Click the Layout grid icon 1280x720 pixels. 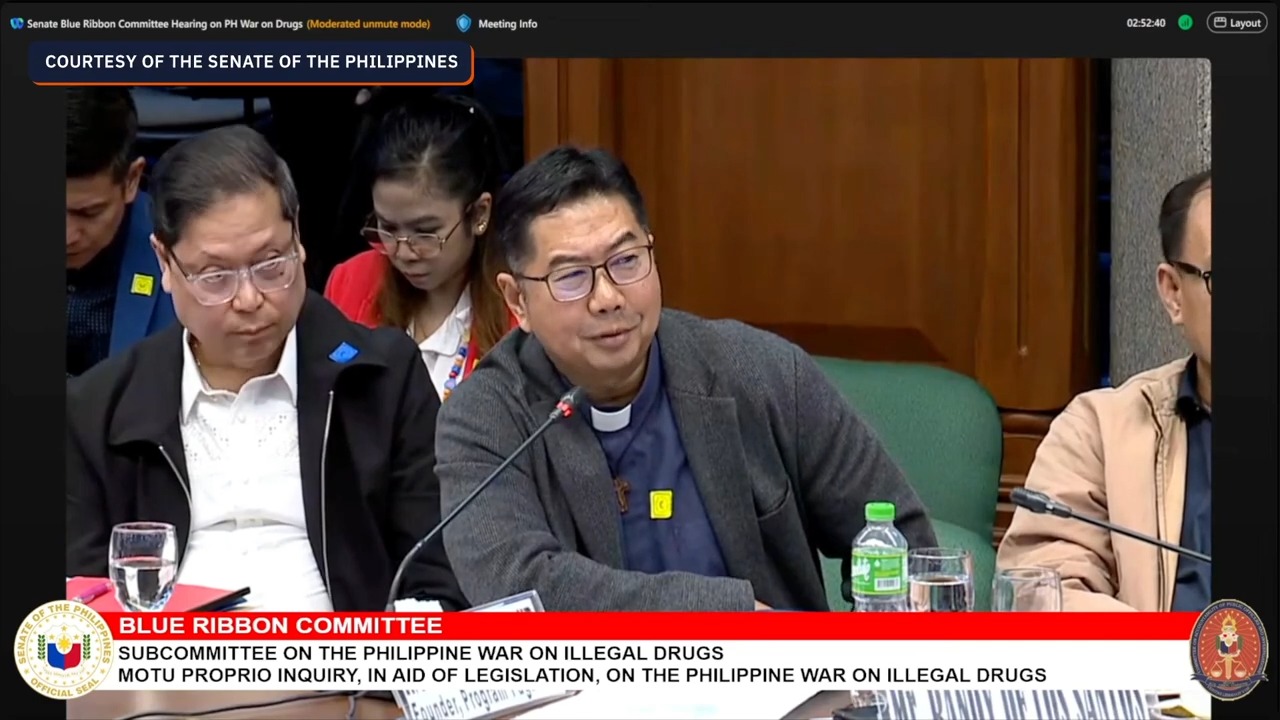(x=1219, y=23)
